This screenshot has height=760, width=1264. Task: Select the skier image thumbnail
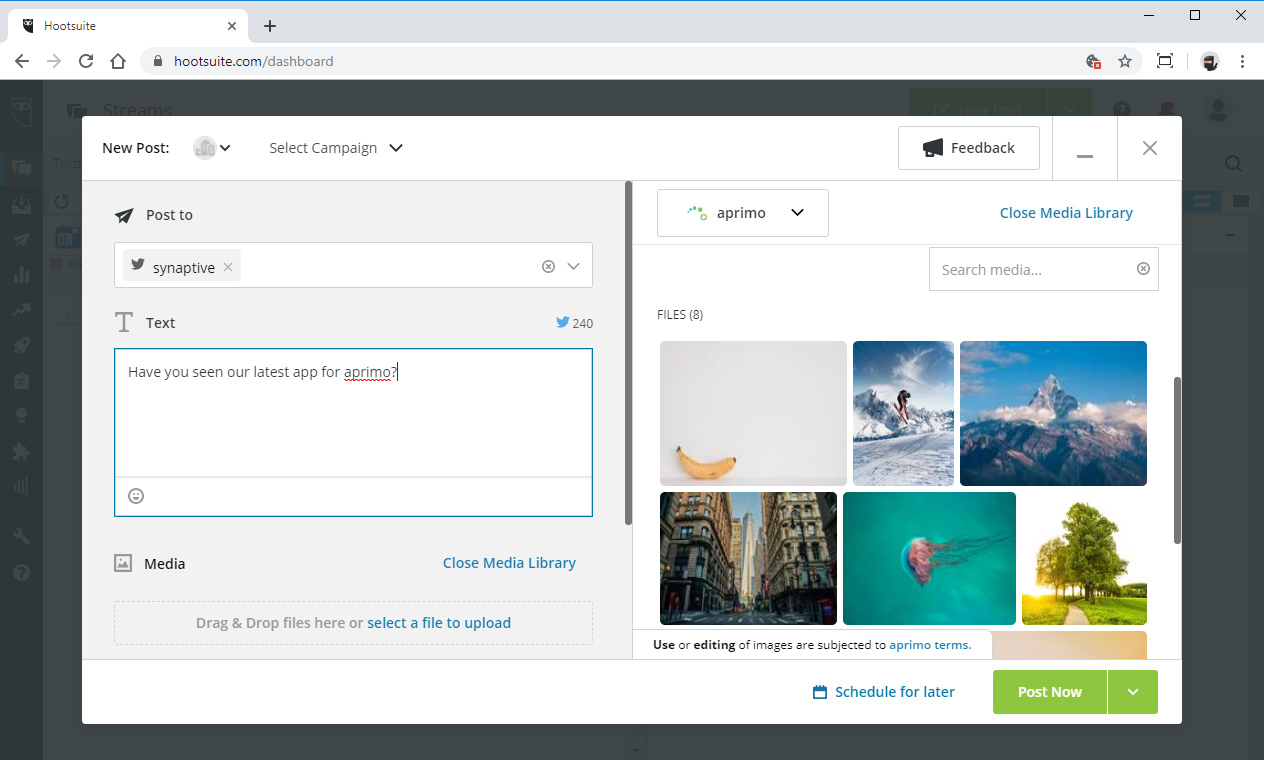click(x=903, y=413)
